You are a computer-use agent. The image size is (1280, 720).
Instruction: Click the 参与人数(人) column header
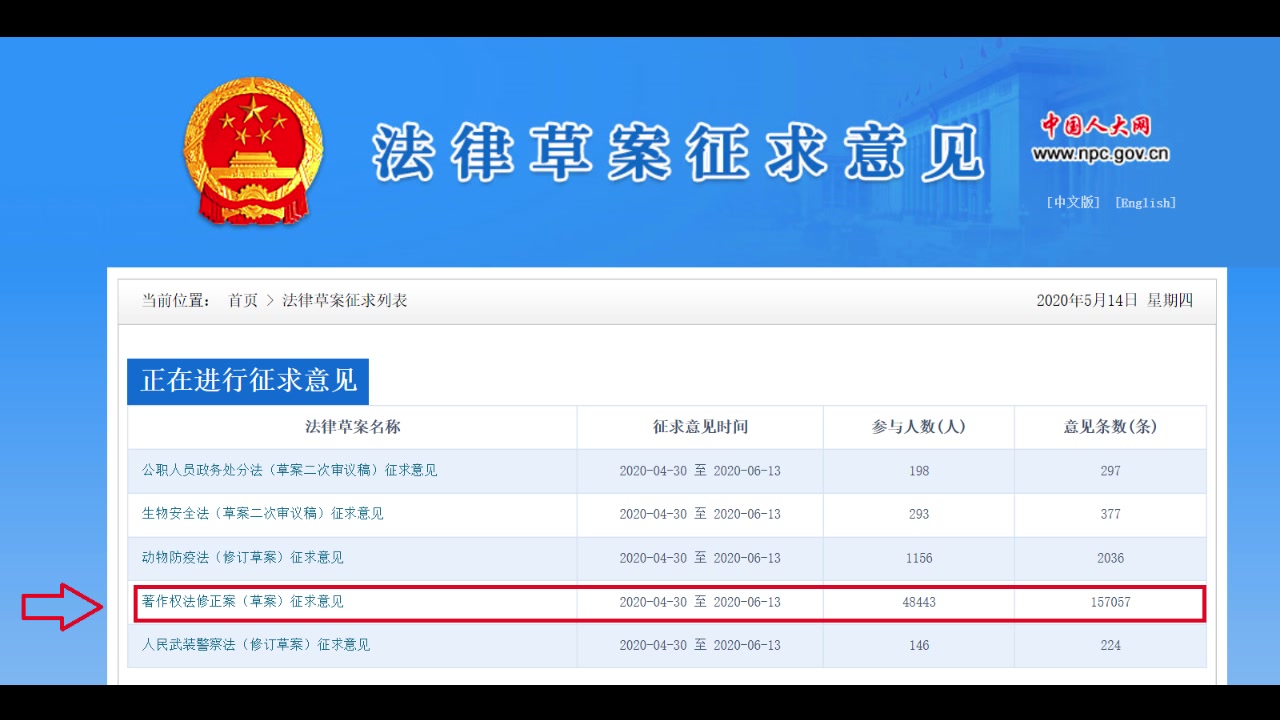pos(919,427)
